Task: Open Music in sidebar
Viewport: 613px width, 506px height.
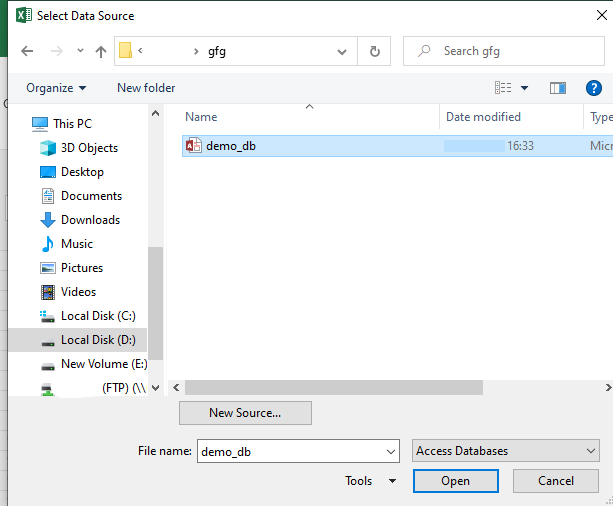Action: click(77, 244)
